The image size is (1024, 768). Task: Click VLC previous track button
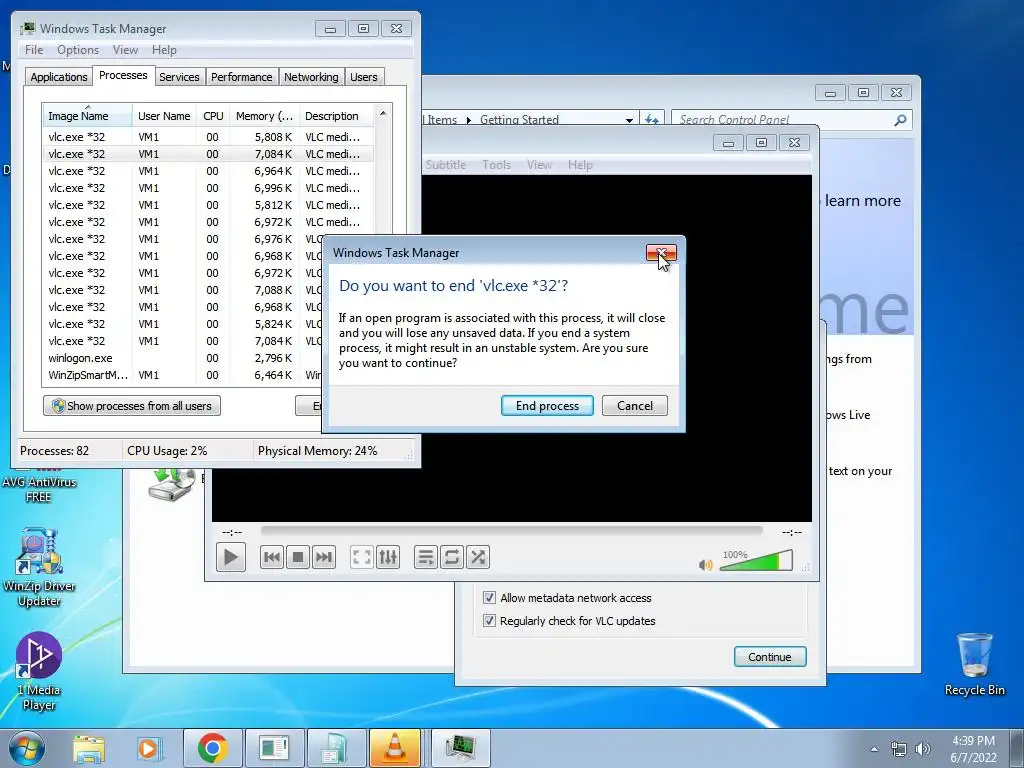(x=272, y=557)
